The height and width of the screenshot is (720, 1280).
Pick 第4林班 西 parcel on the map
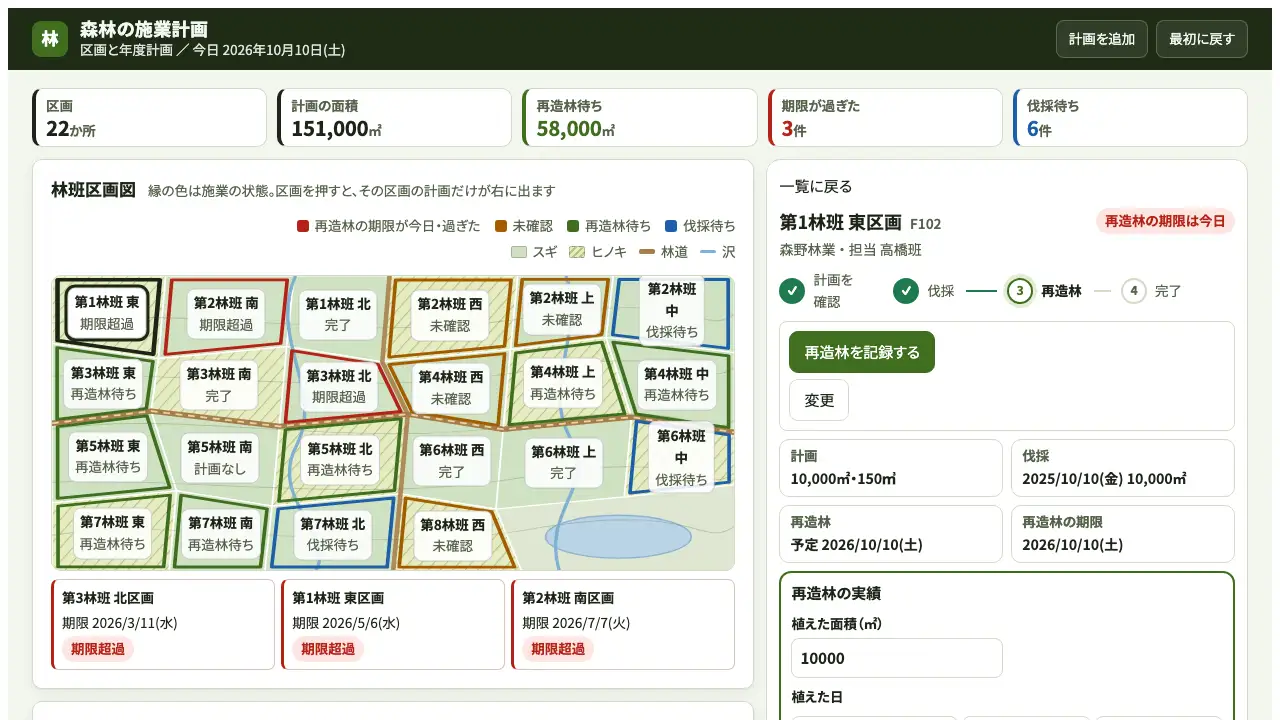point(451,387)
